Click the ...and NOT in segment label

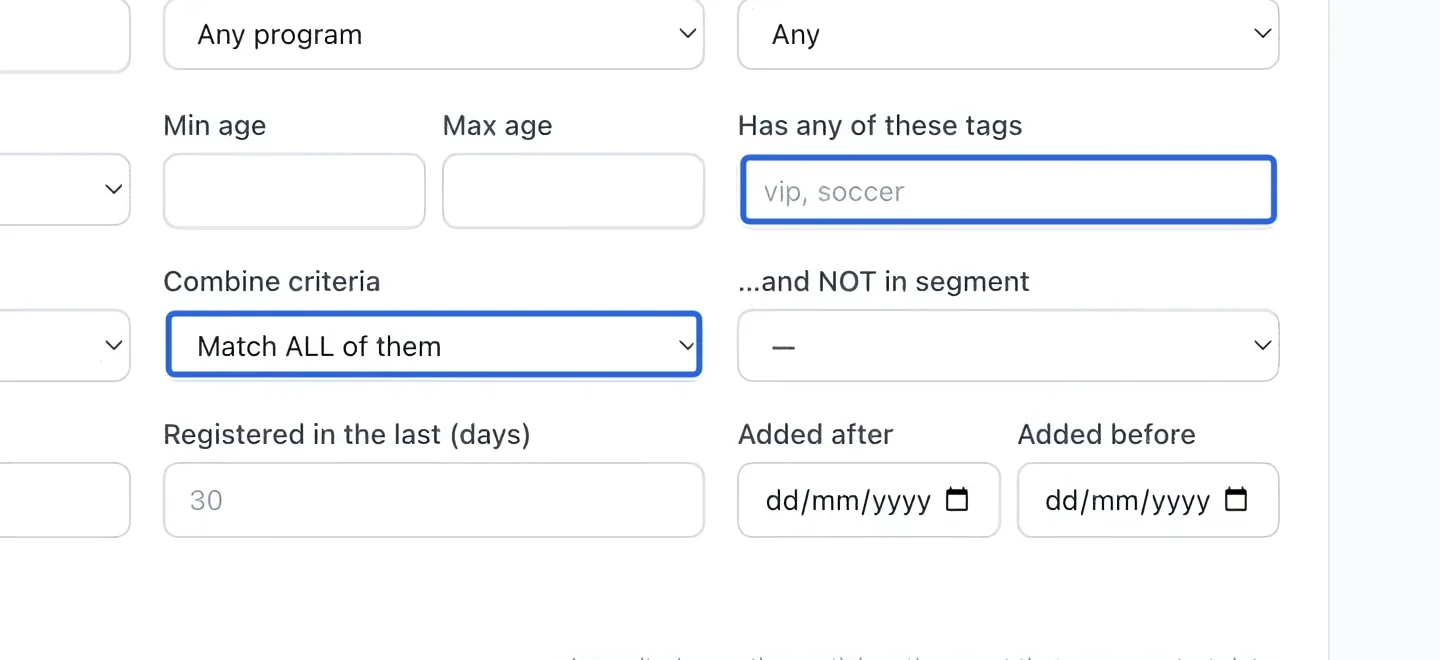(x=884, y=282)
